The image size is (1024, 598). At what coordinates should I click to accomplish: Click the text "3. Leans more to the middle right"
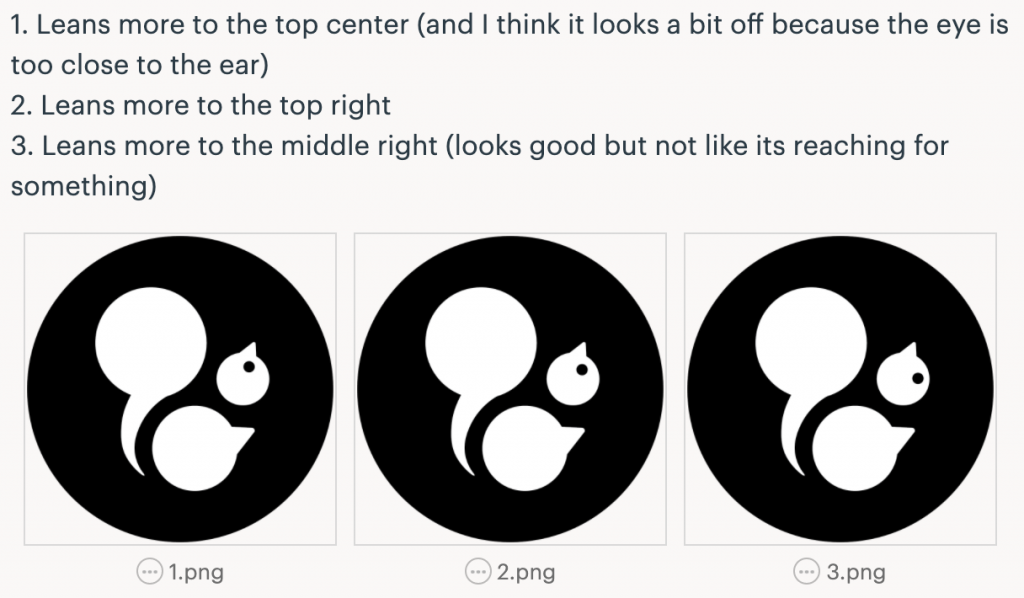[224, 146]
